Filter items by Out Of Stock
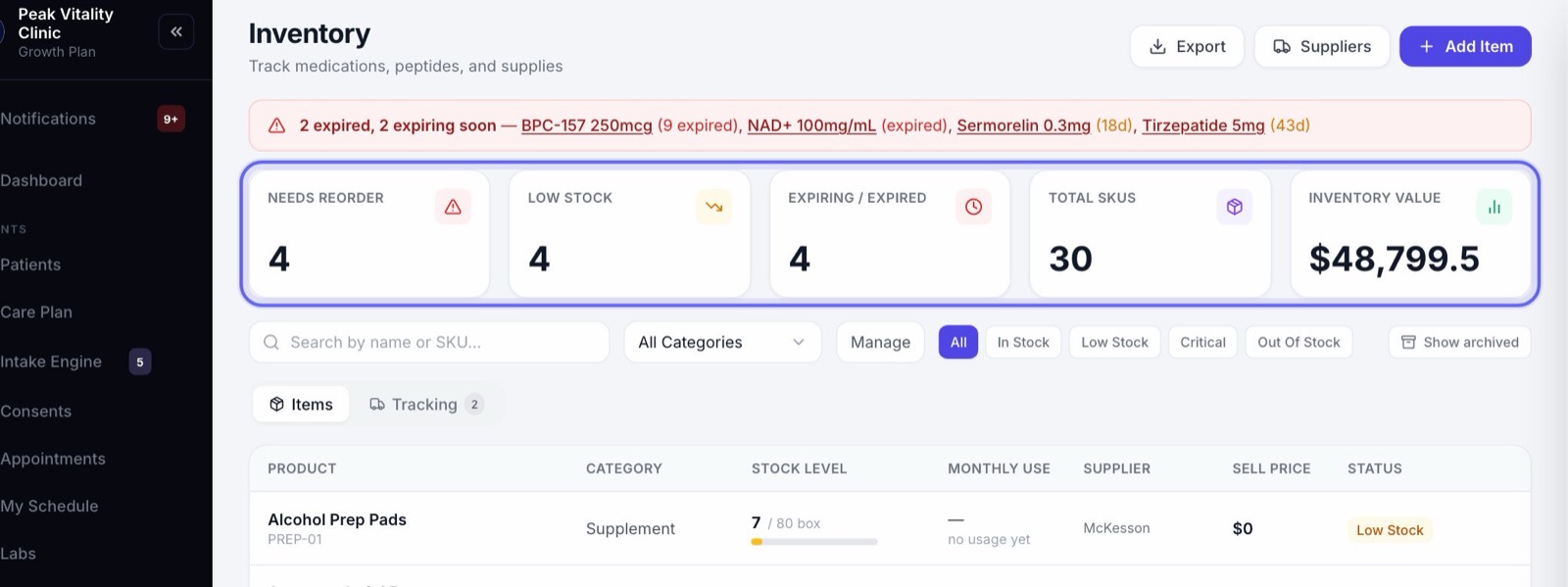The height and width of the screenshot is (587, 1568). [1298, 342]
